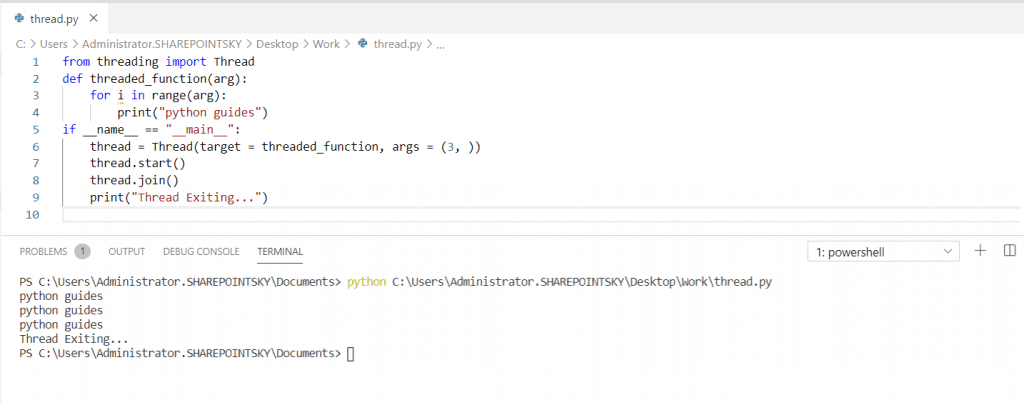Viewport: 1024px width, 405px height.
Task: Show the DEBUG CONSOLE tab
Action: (x=201, y=251)
